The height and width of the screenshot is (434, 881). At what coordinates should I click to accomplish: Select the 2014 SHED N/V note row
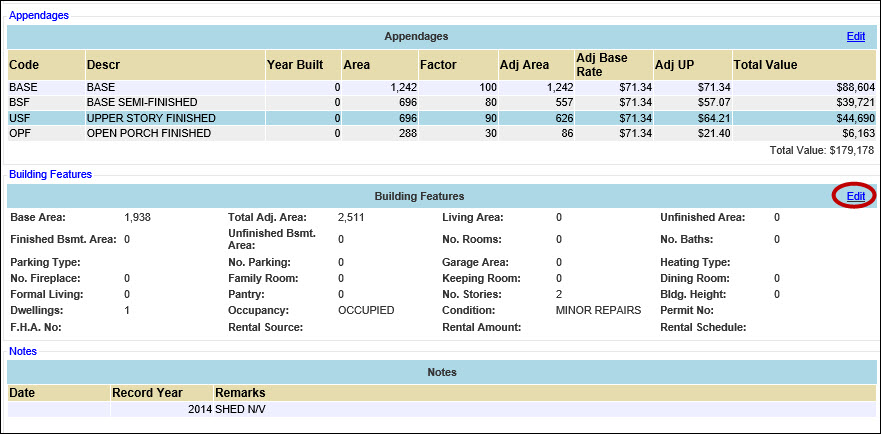pos(227,409)
